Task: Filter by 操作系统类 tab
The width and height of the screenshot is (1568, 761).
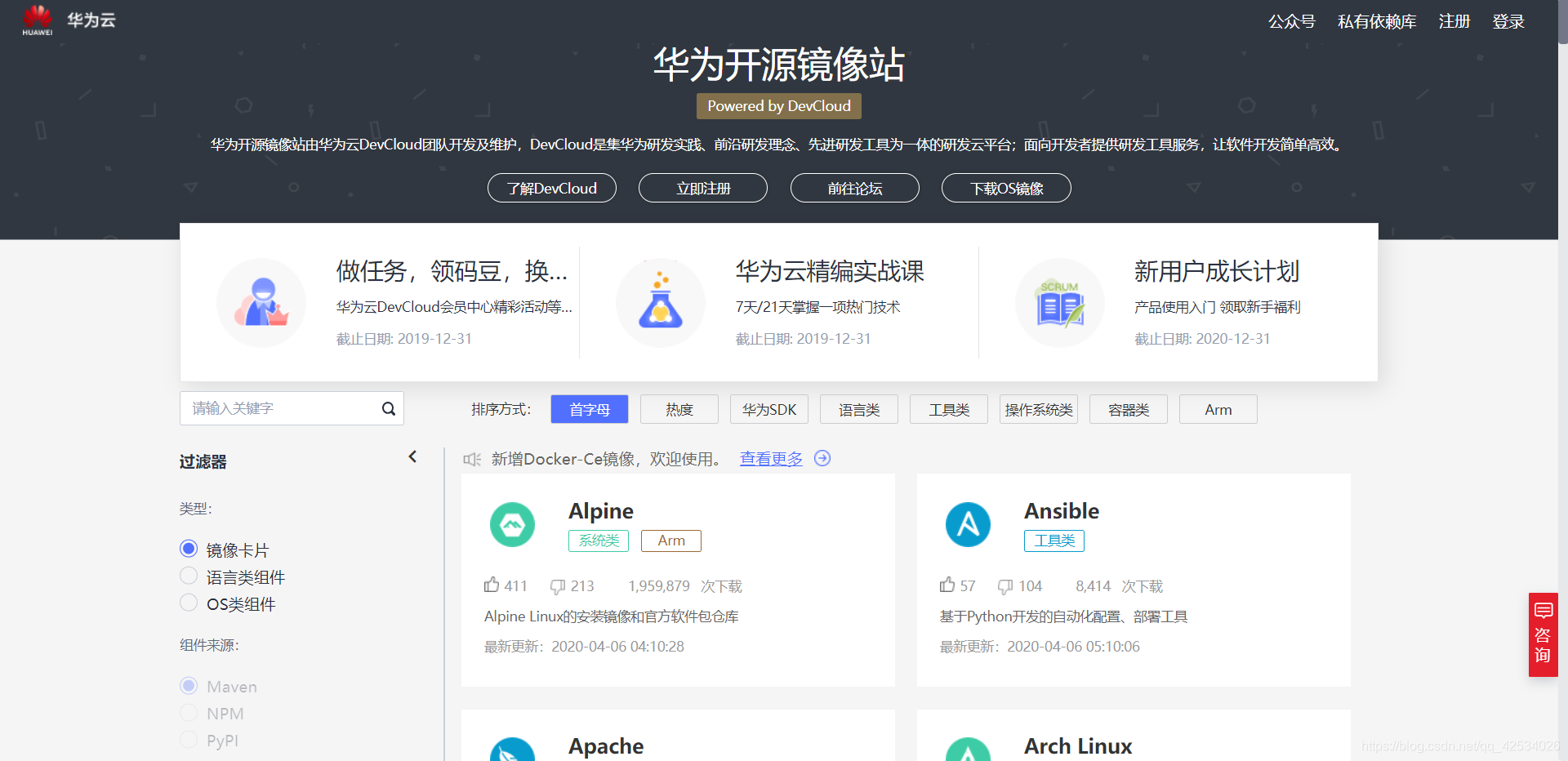Action: pyautogui.click(x=1039, y=409)
